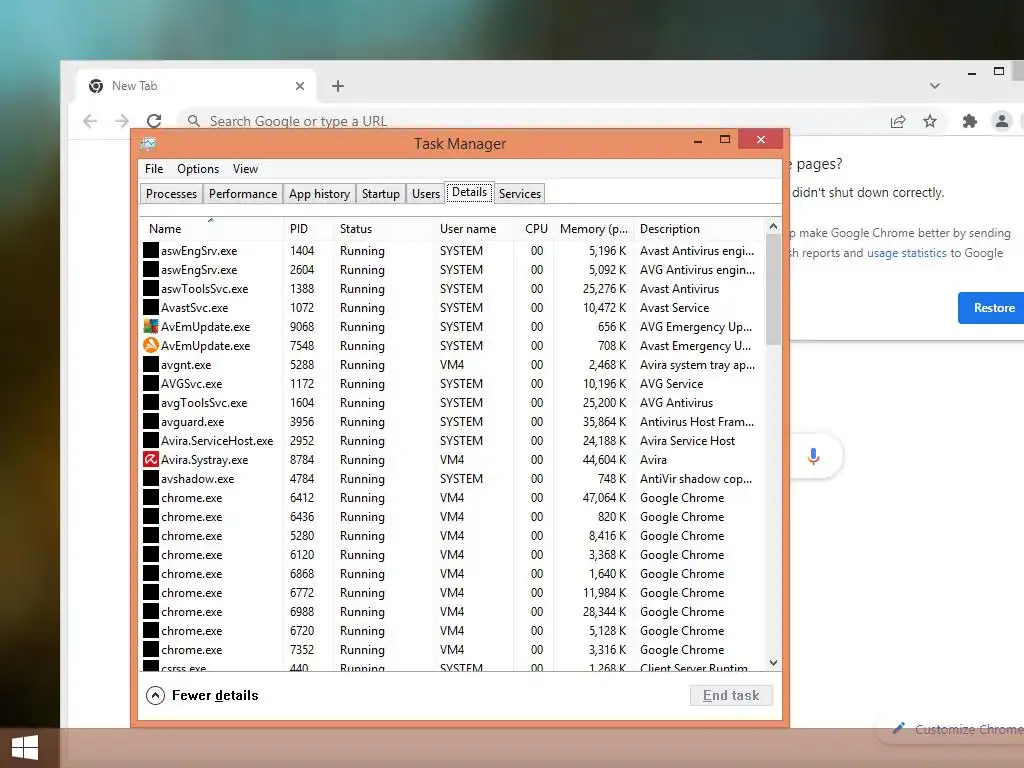Sort by the User name column
This screenshot has height=768, width=1024.
(x=473, y=229)
